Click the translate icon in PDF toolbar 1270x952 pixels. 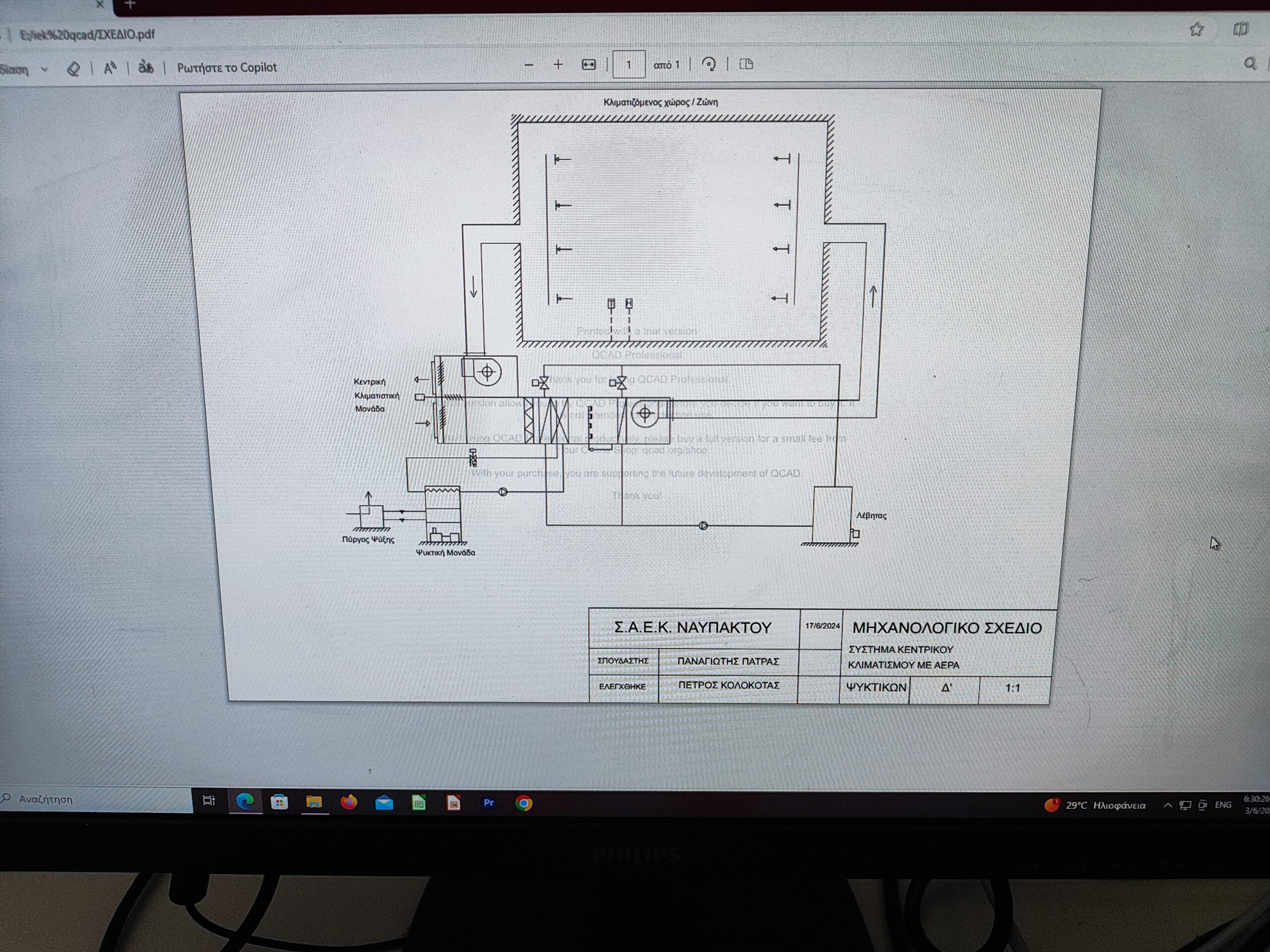pos(146,68)
